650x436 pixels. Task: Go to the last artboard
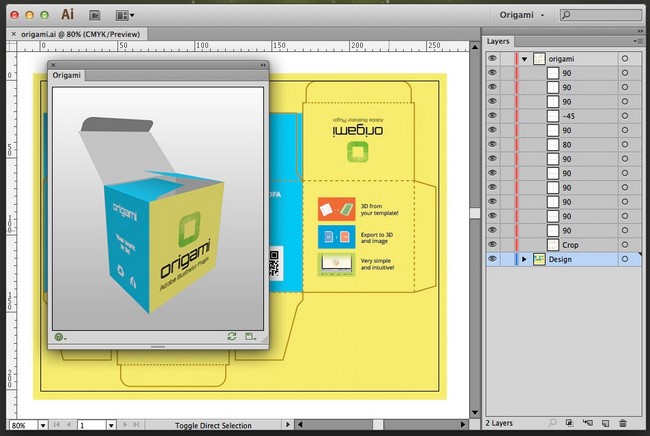pos(136,425)
